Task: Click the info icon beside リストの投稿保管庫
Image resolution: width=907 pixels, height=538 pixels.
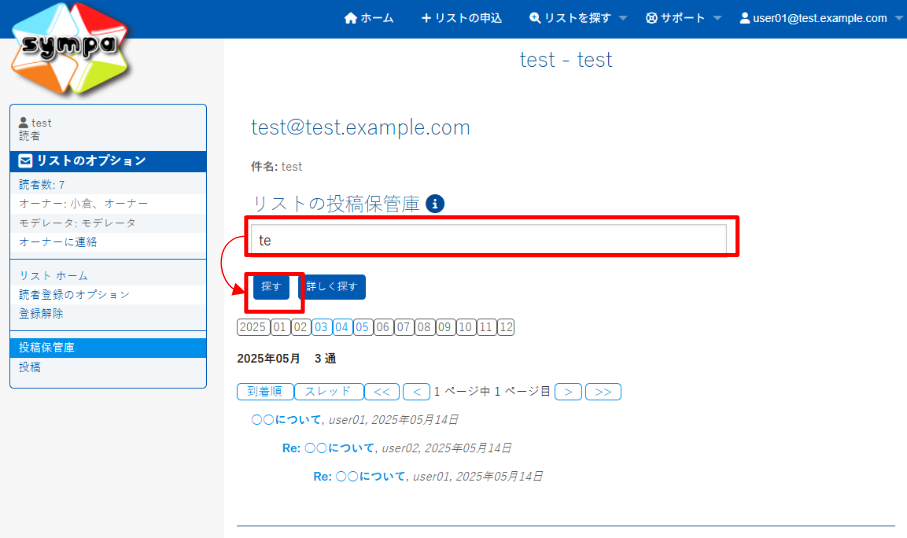Action: click(x=435, y=204)
